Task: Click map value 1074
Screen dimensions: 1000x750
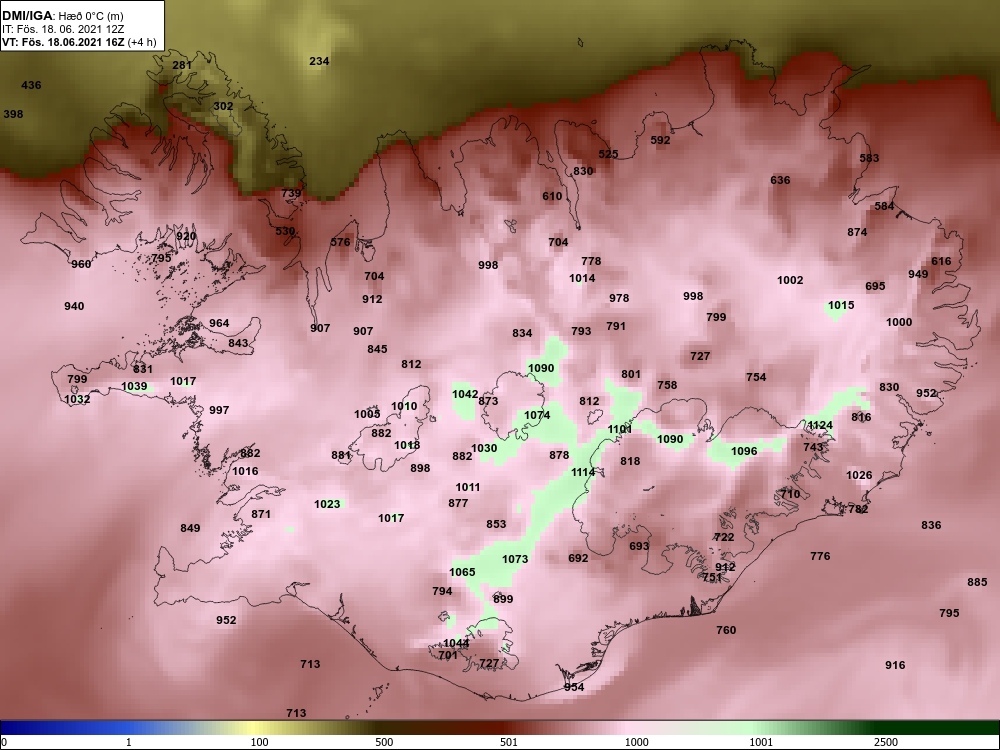Action: (537, 415)
